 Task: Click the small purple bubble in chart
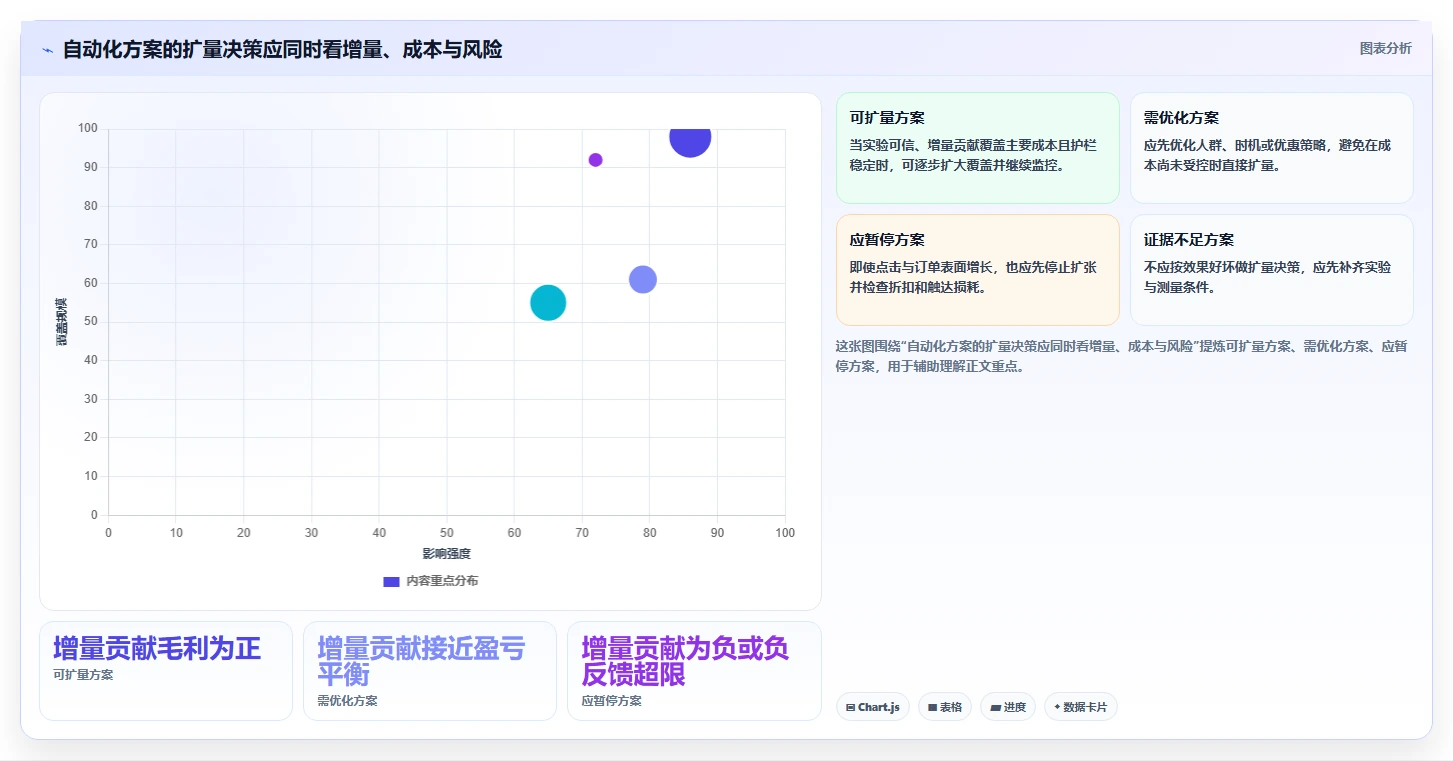(x=595, y=160)
